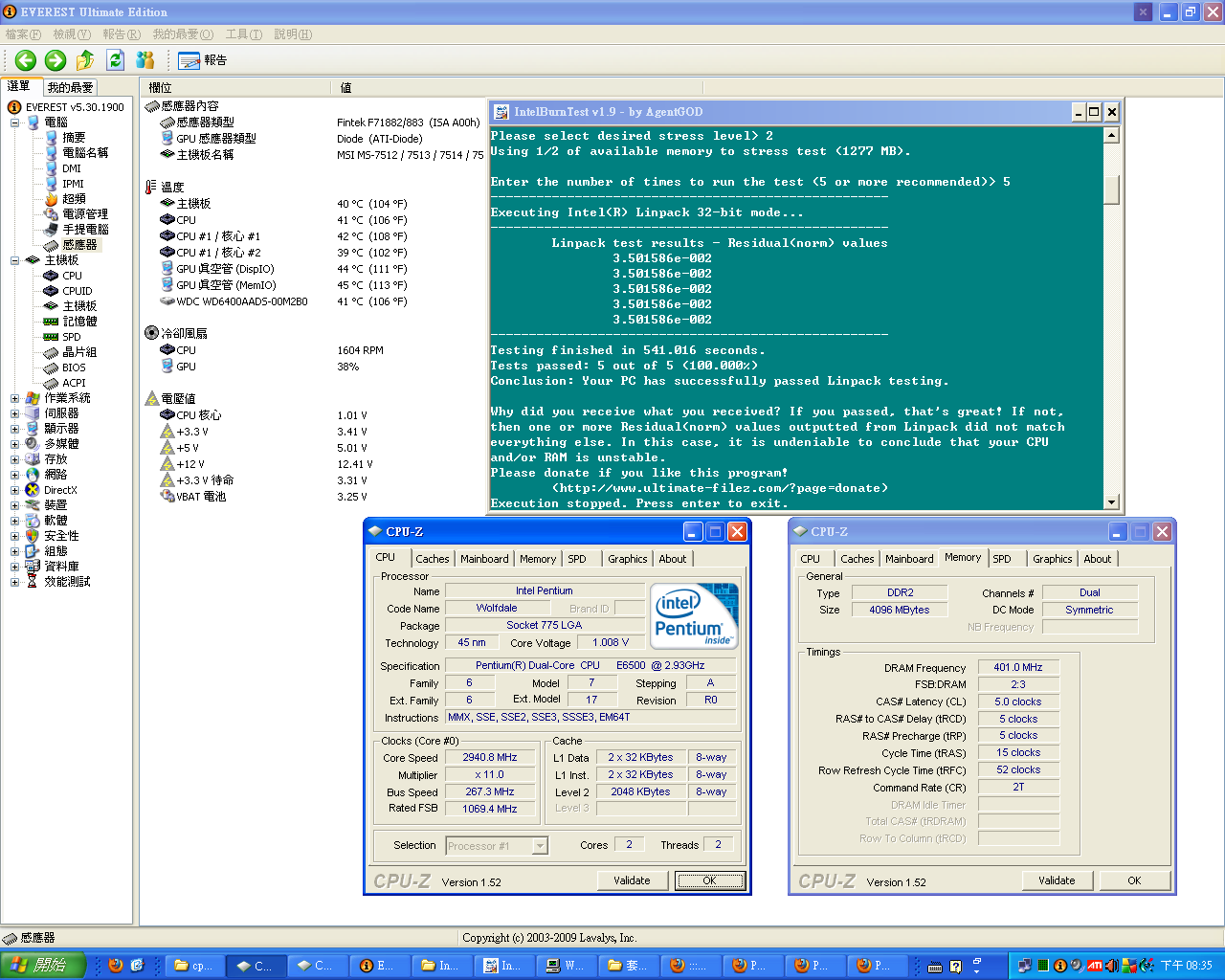Open the 檢視(V) menu
This screenshot has height=980, width=1225.
click(x=72, y=34)
